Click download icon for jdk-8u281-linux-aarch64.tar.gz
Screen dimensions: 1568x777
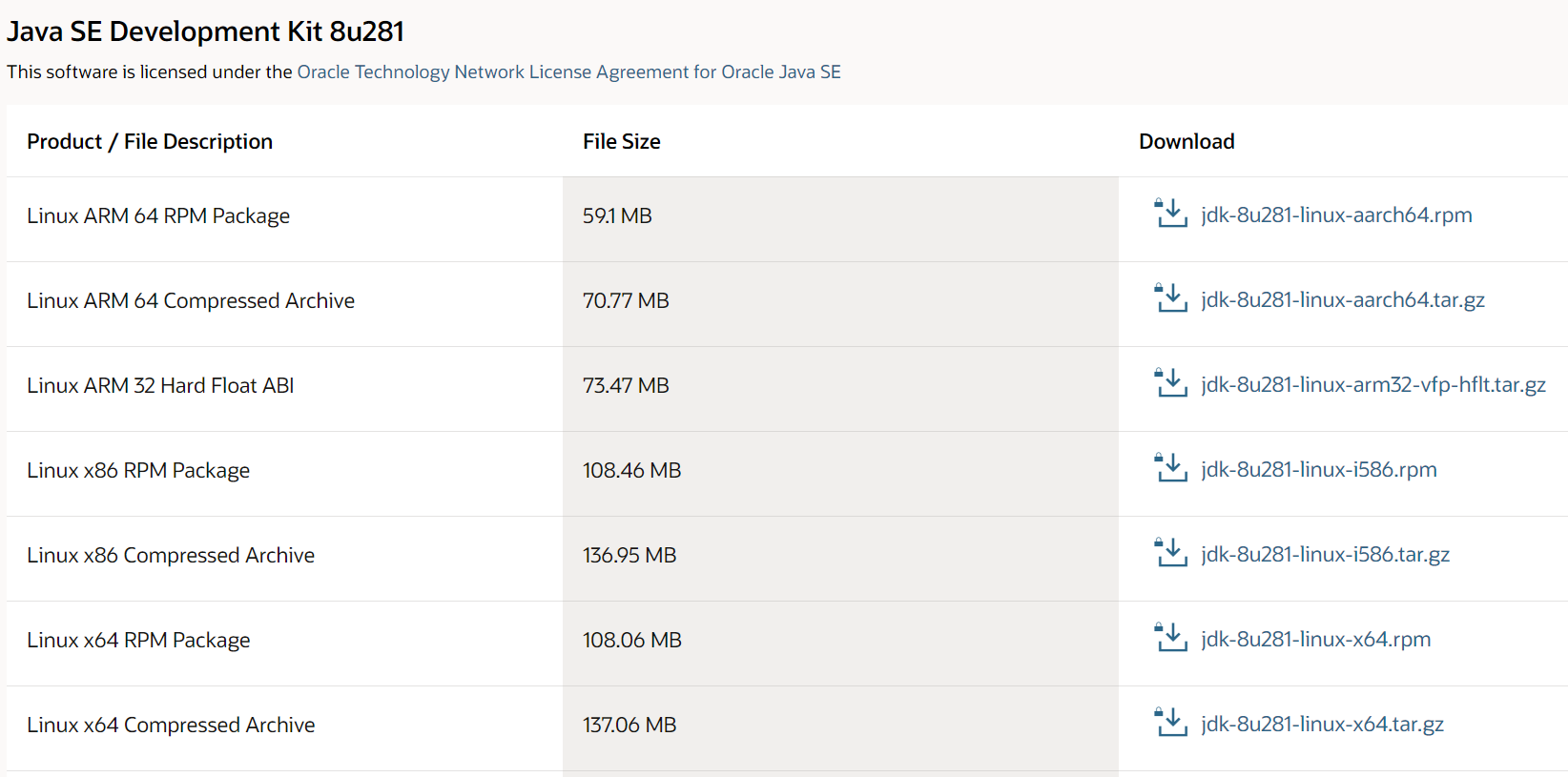tap(1170, 298)
